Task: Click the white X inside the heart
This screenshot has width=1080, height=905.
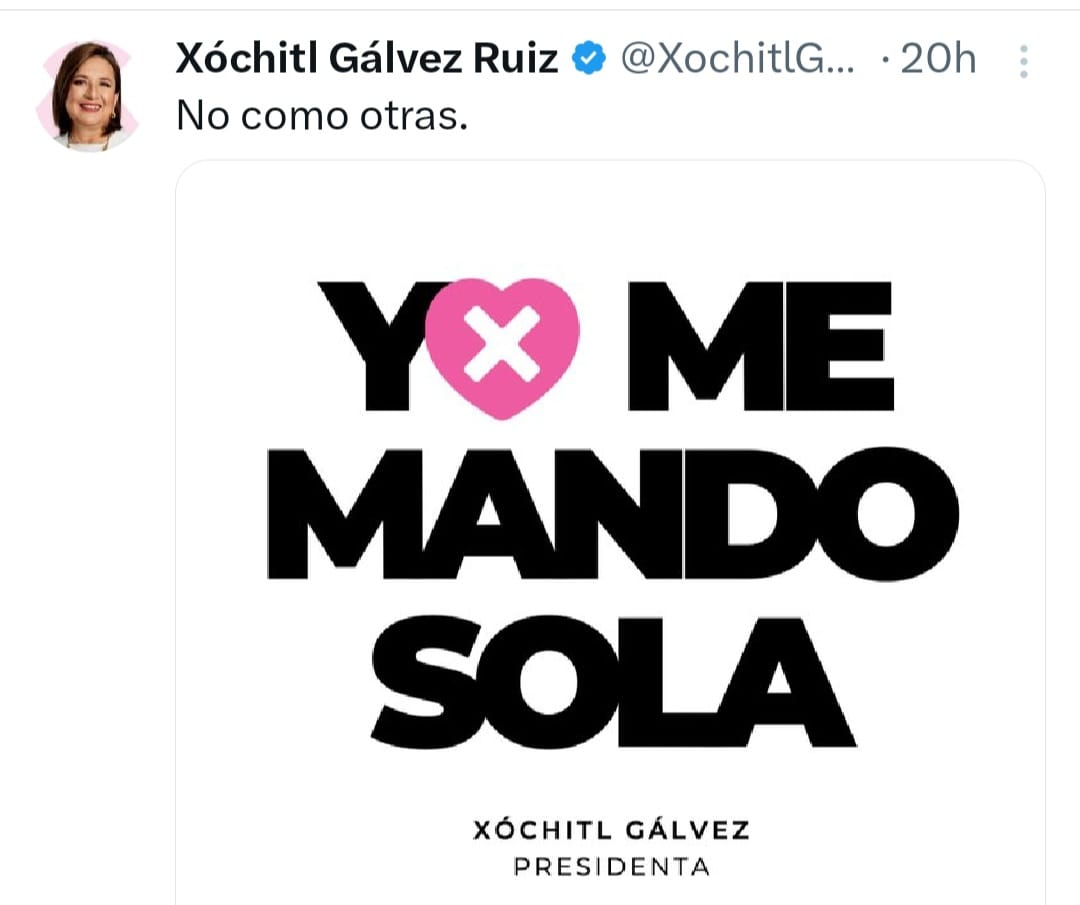Action: click(x=502, y=342)
